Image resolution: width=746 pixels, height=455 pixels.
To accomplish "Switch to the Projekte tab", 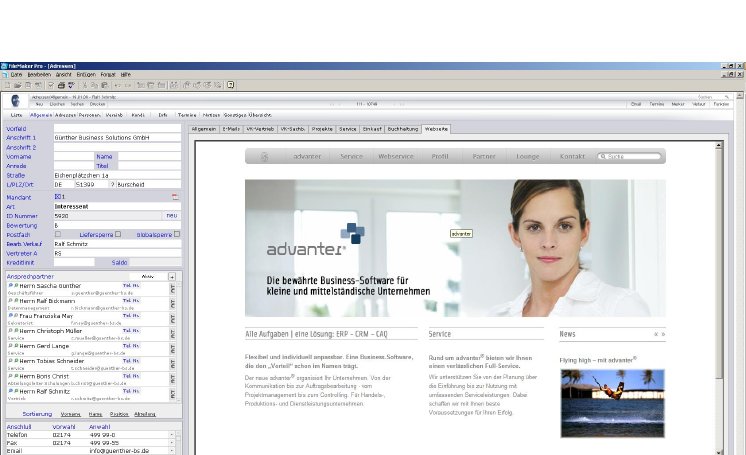I will pos(322,129).
